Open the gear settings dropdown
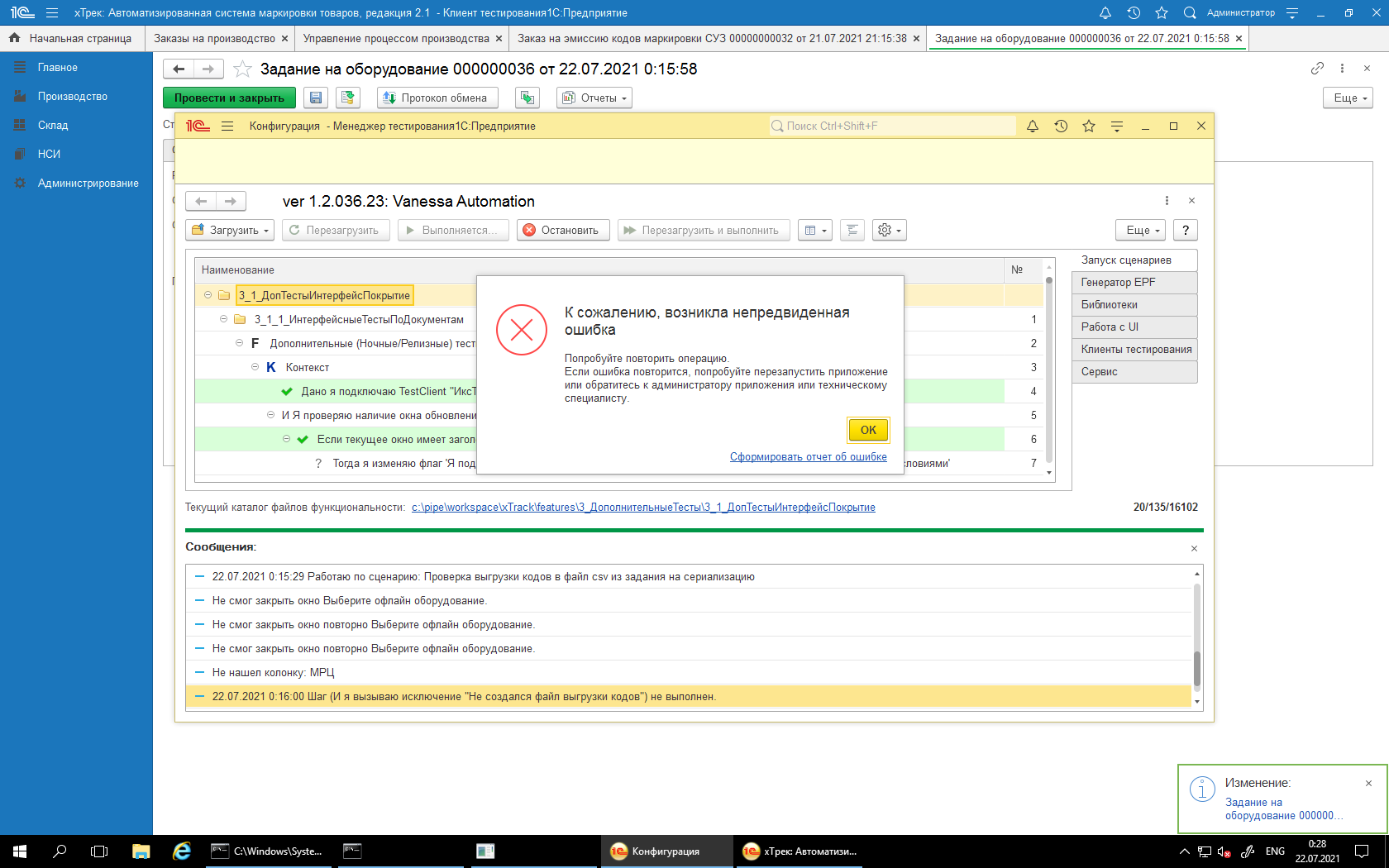 tap(890, 230)
